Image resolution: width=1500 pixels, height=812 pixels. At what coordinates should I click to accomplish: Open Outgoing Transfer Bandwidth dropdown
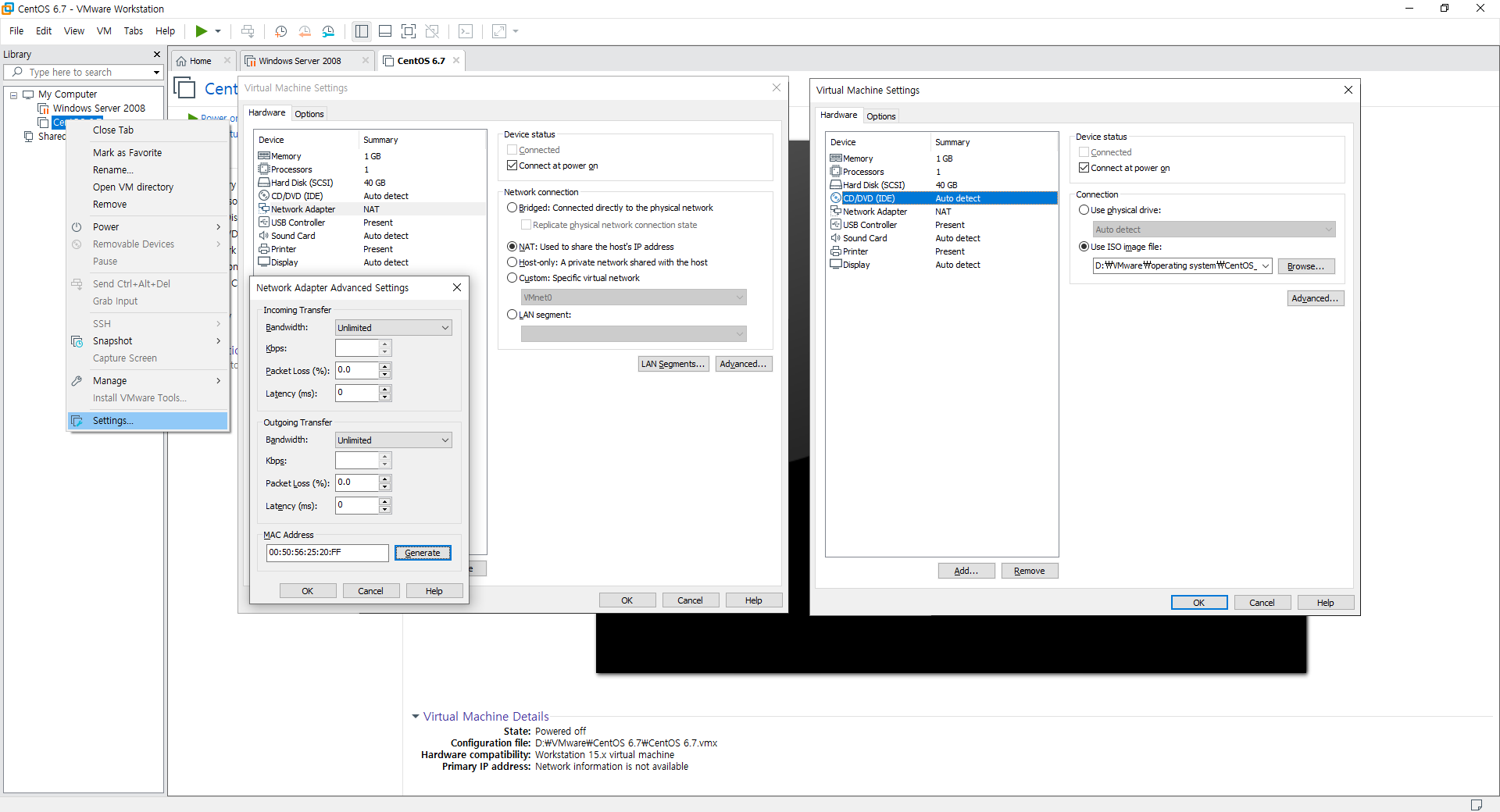pyautogui.click(x=394, y=440)
